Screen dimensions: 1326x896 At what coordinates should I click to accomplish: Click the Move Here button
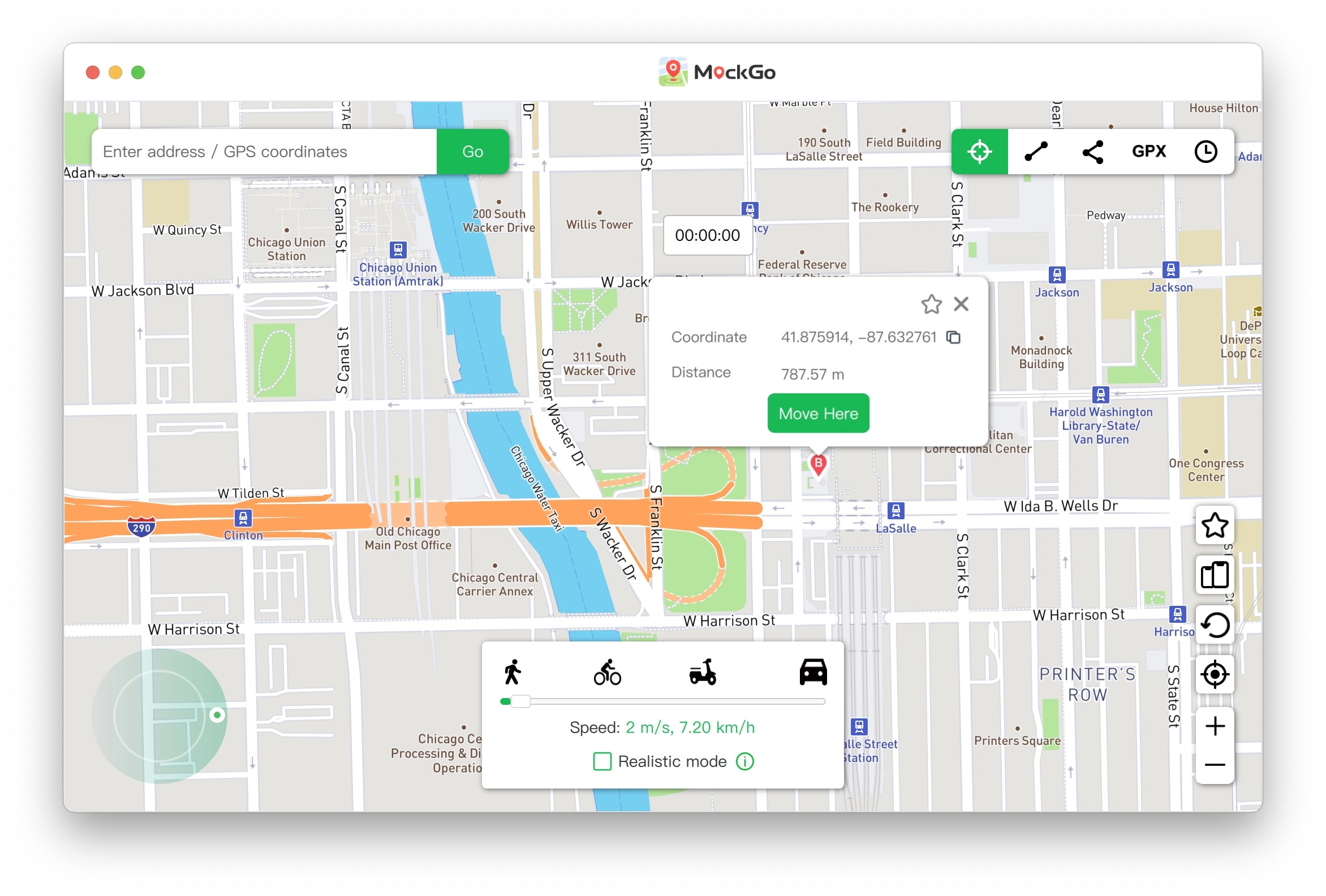817,413
